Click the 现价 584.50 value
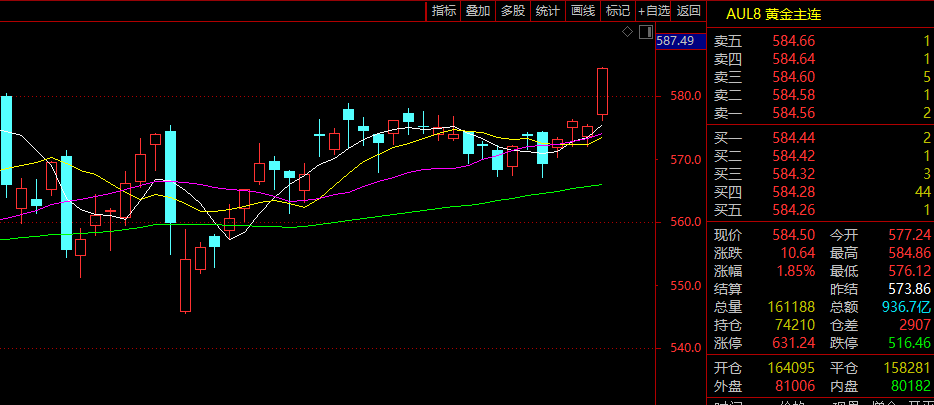This screenshot has height=405, width=934. [793, 236]
